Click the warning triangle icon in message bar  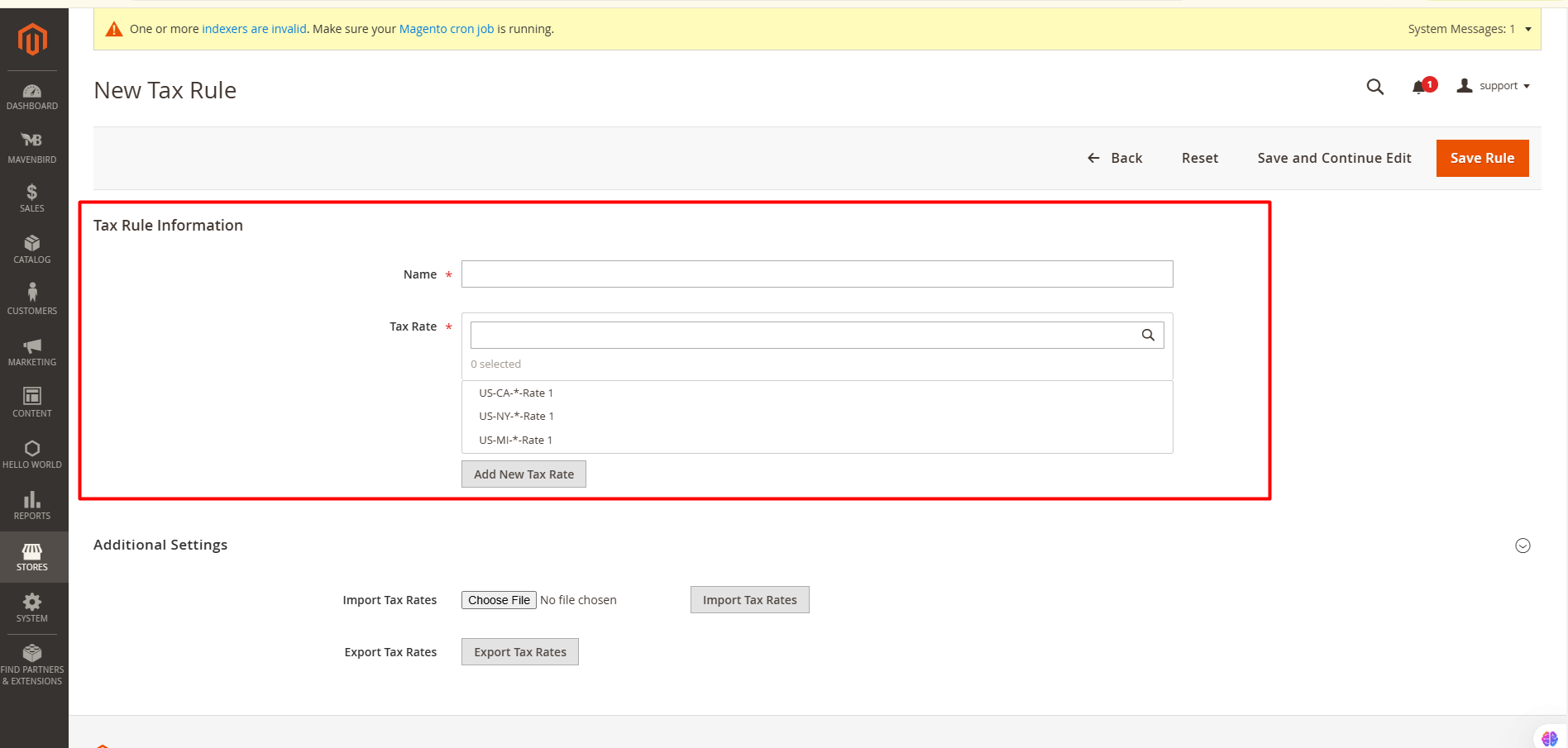[x=114, y=29]
